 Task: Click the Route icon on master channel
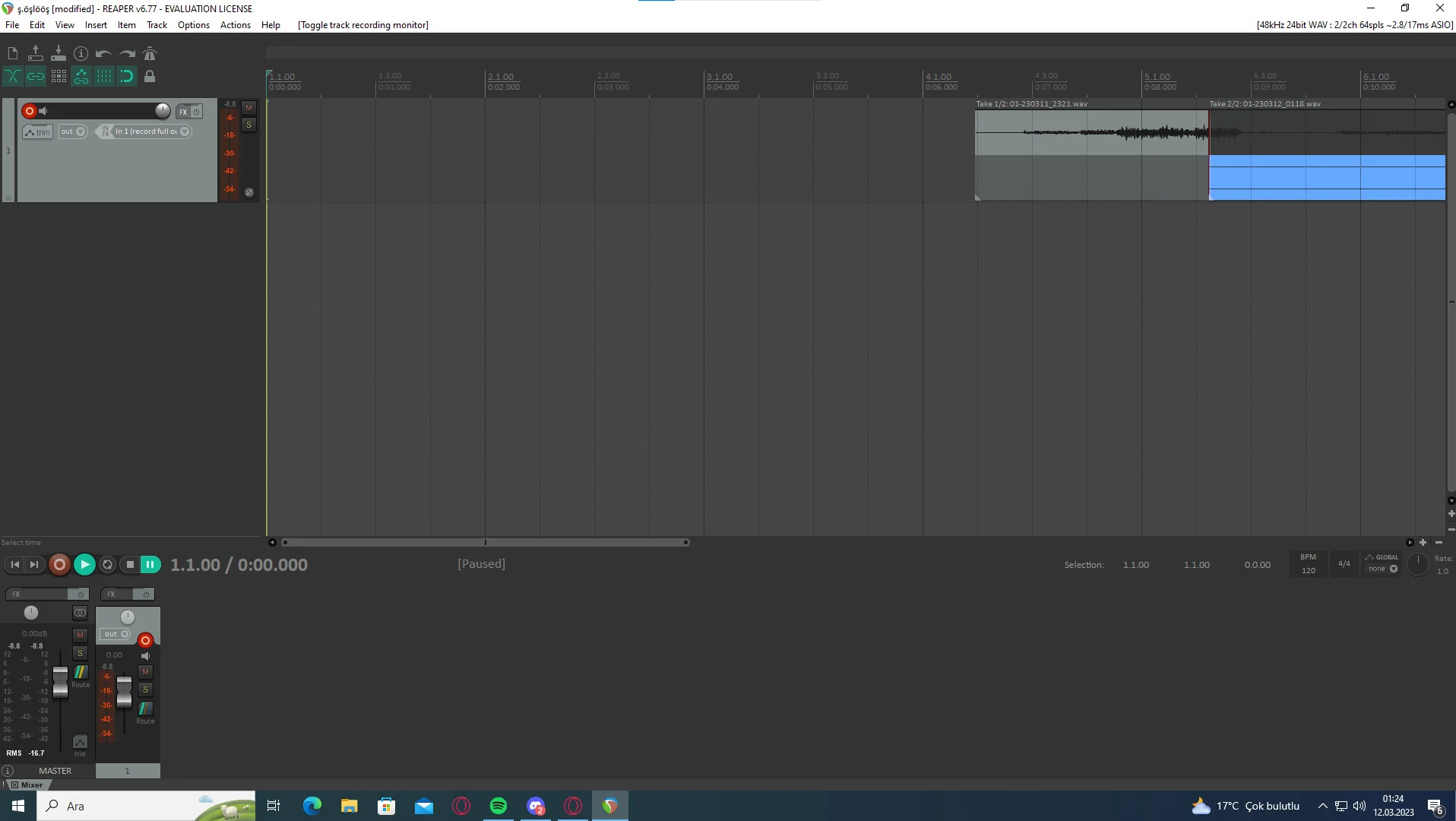80,673
